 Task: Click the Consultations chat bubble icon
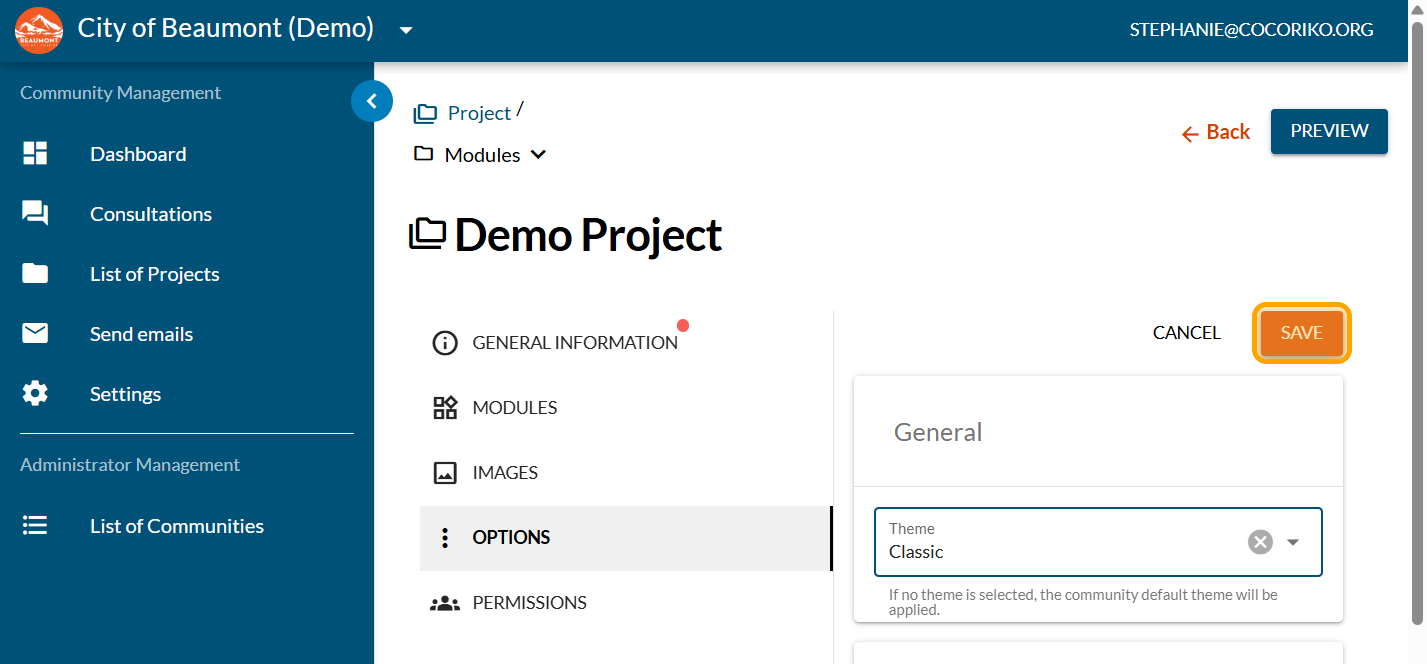tap(35, 214)
